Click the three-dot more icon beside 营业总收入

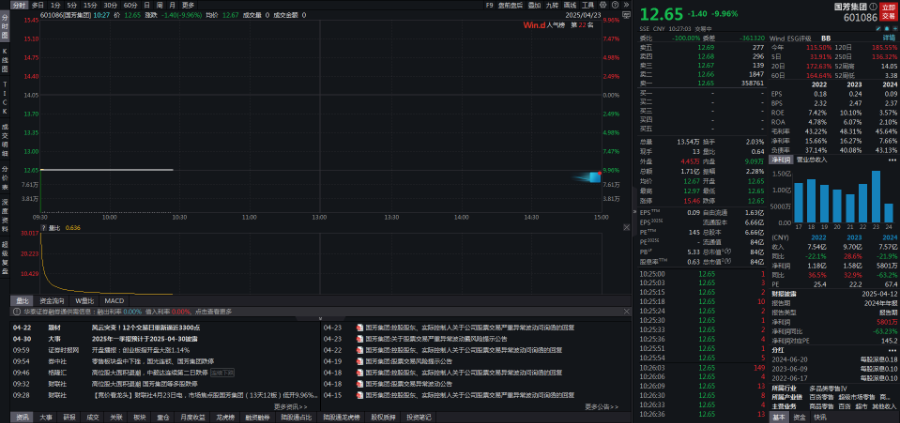coord(892,160)
